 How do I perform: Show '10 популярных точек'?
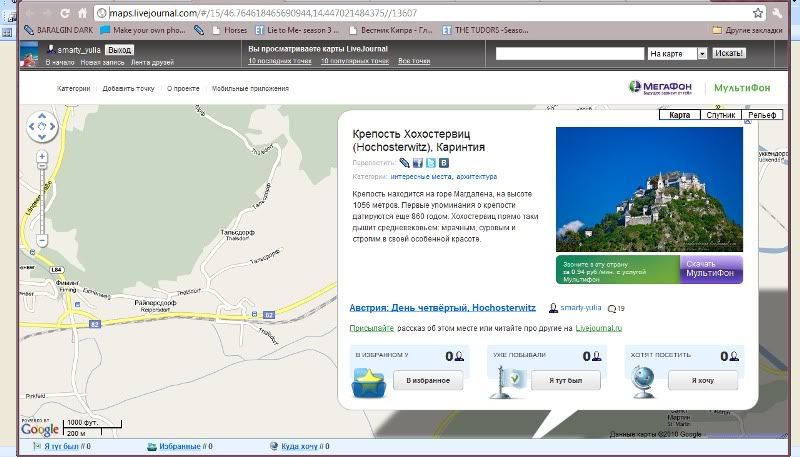pos(355,61)
